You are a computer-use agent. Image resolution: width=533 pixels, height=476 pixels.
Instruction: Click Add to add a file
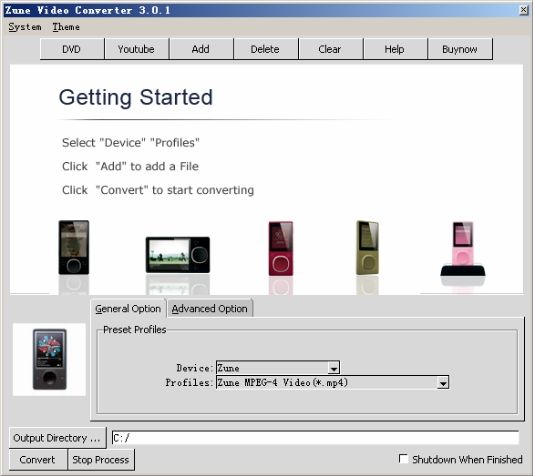click(201, 49)
